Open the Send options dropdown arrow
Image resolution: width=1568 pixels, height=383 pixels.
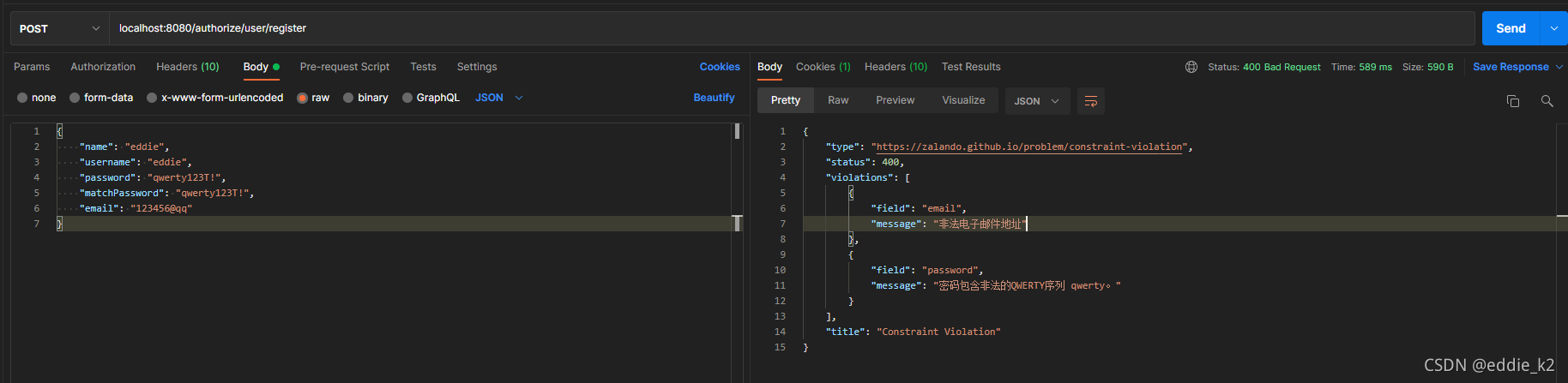click(x=1554, y=28)
